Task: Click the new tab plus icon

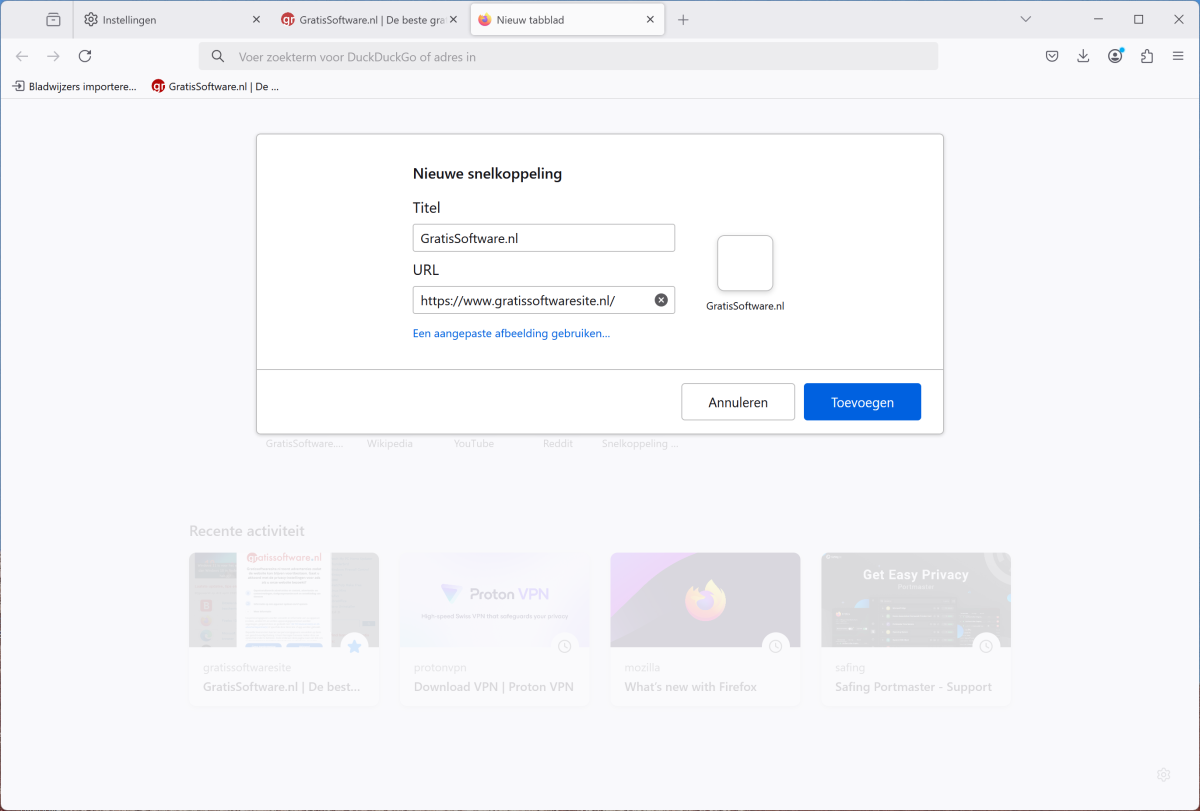Action: (x=683, y=20)
